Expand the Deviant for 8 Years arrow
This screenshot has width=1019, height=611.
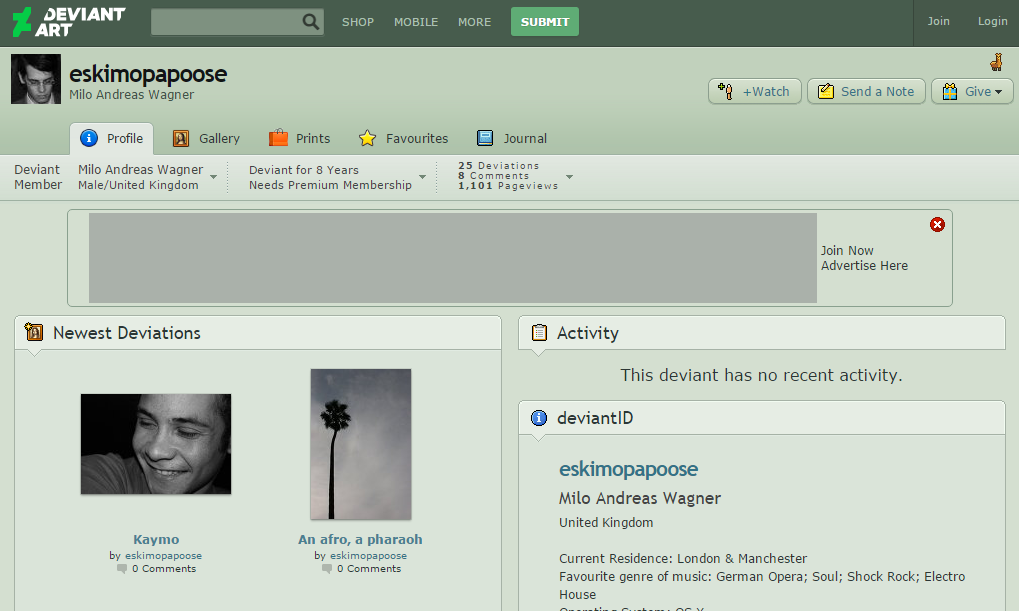[422, 177]
